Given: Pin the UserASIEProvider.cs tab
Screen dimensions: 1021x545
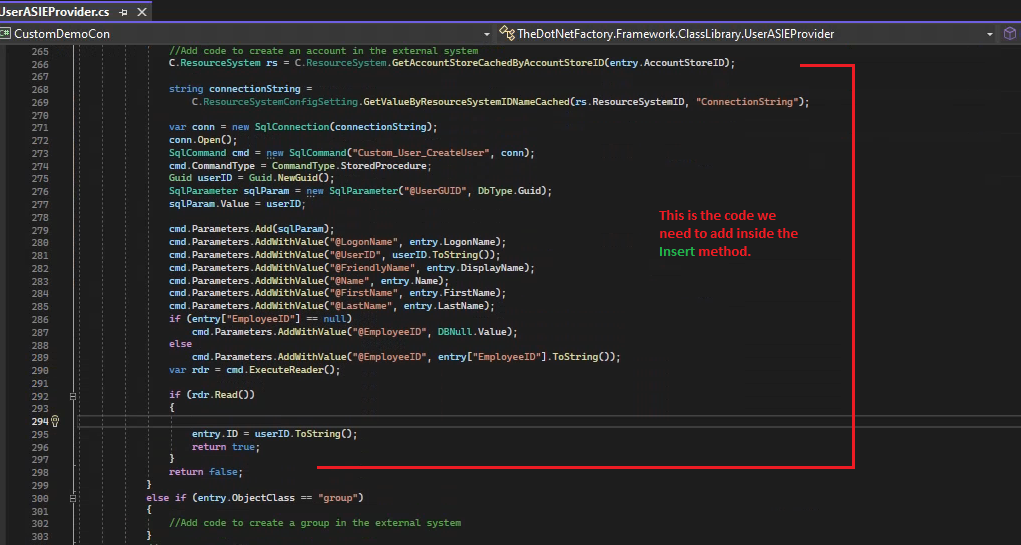Looking at the screenshot, I should [x=124, y=12].
